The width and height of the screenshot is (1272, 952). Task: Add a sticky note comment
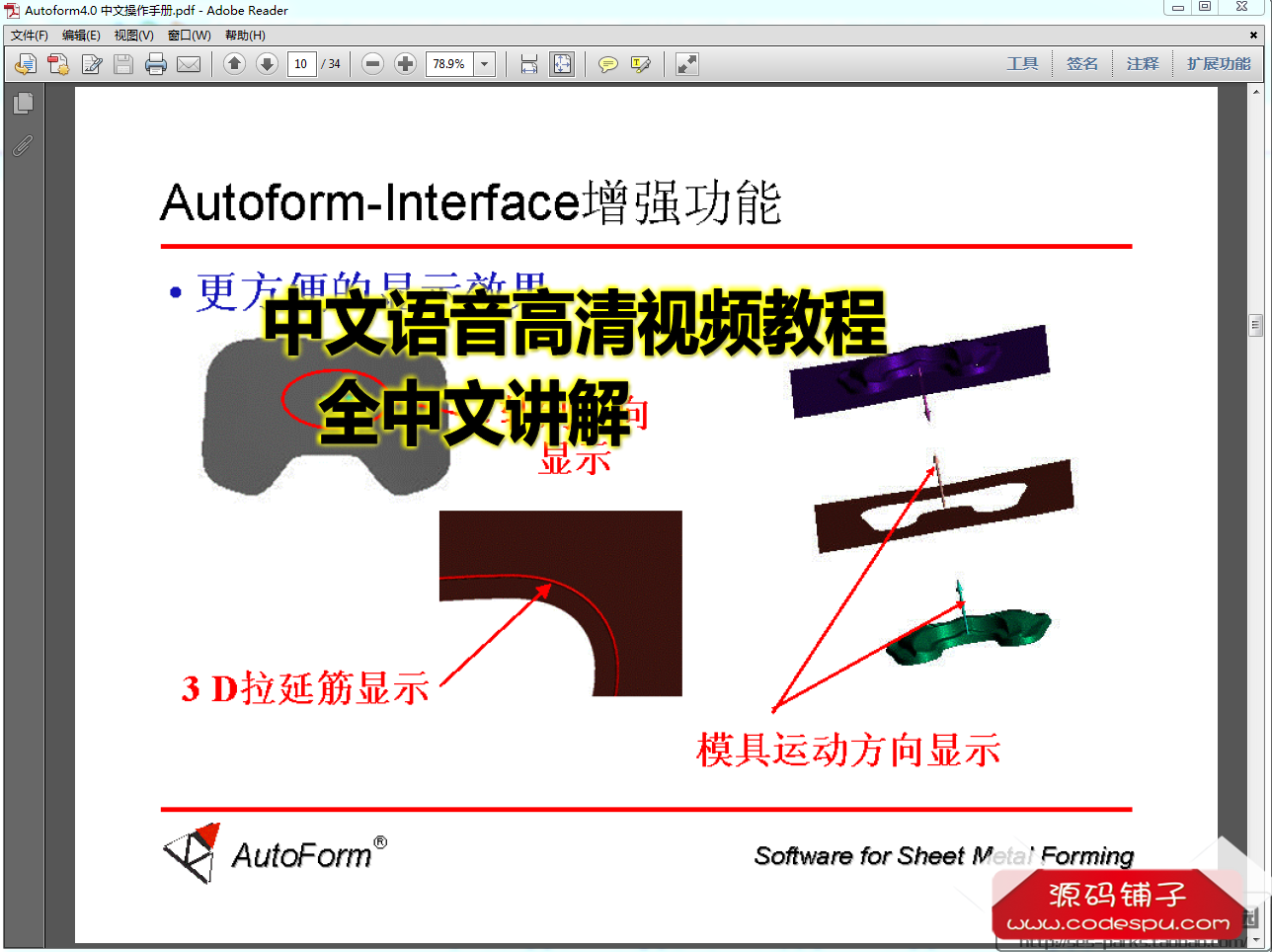[608, 64]
